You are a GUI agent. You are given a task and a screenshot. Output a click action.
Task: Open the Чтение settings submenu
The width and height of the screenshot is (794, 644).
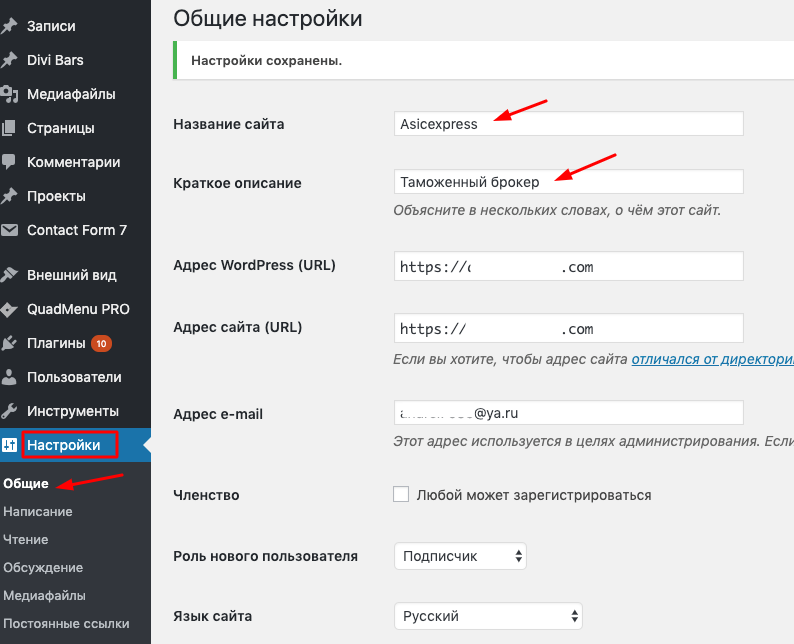(x=25, y=539)
